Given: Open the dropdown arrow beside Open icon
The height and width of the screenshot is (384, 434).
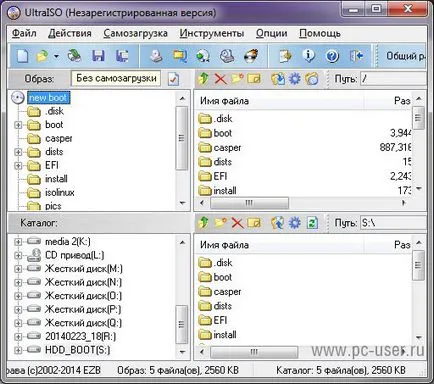Looking at the screenshot, I should coord(56,56).
